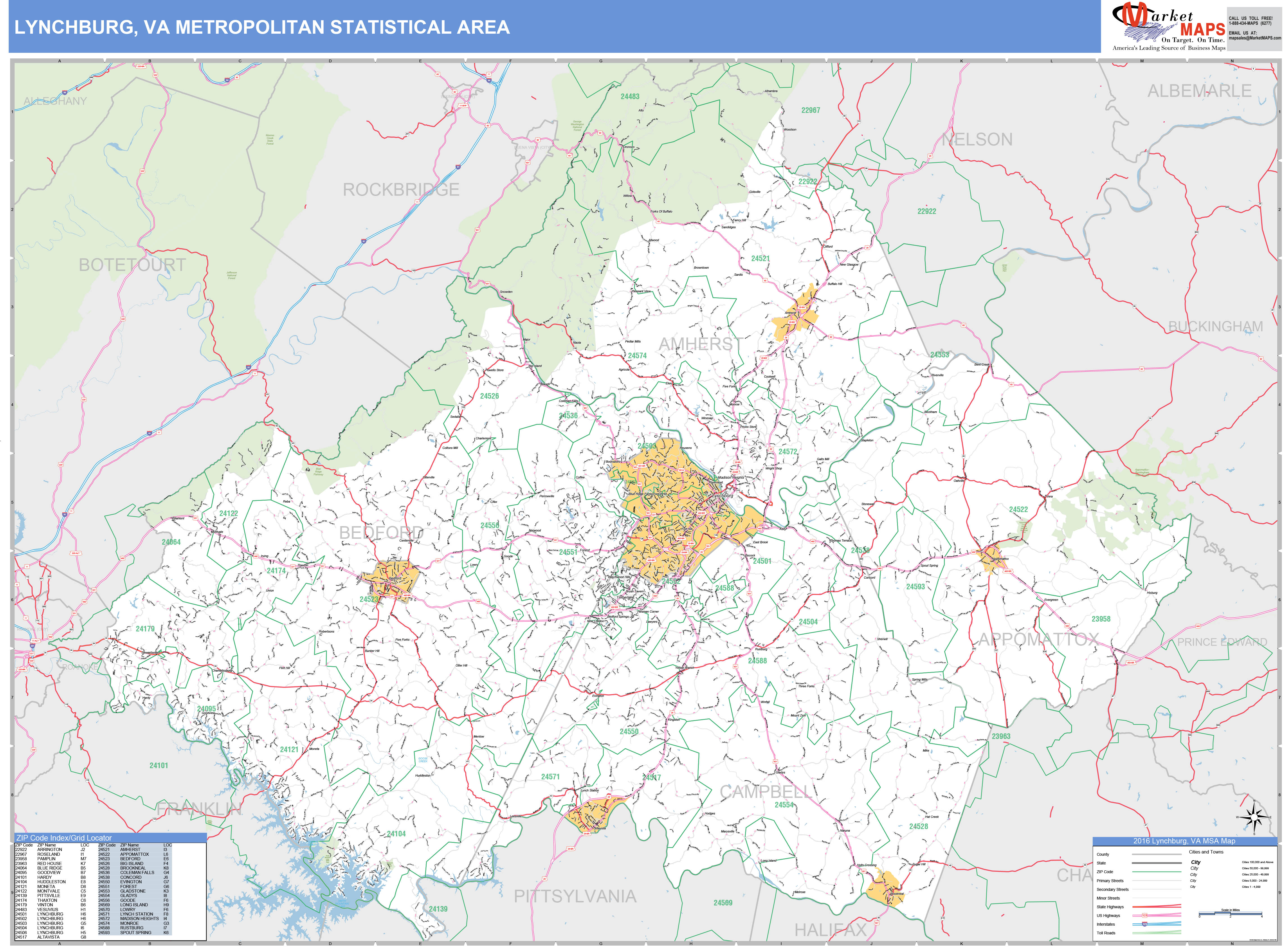Click the HALIFAX county label on the map

(x=830, y=930)
